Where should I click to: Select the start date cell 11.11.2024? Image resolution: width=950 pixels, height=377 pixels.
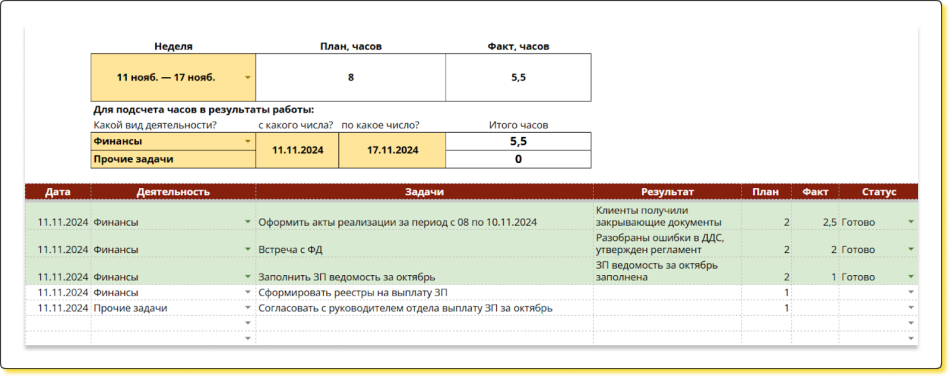(x=297, y=150)
